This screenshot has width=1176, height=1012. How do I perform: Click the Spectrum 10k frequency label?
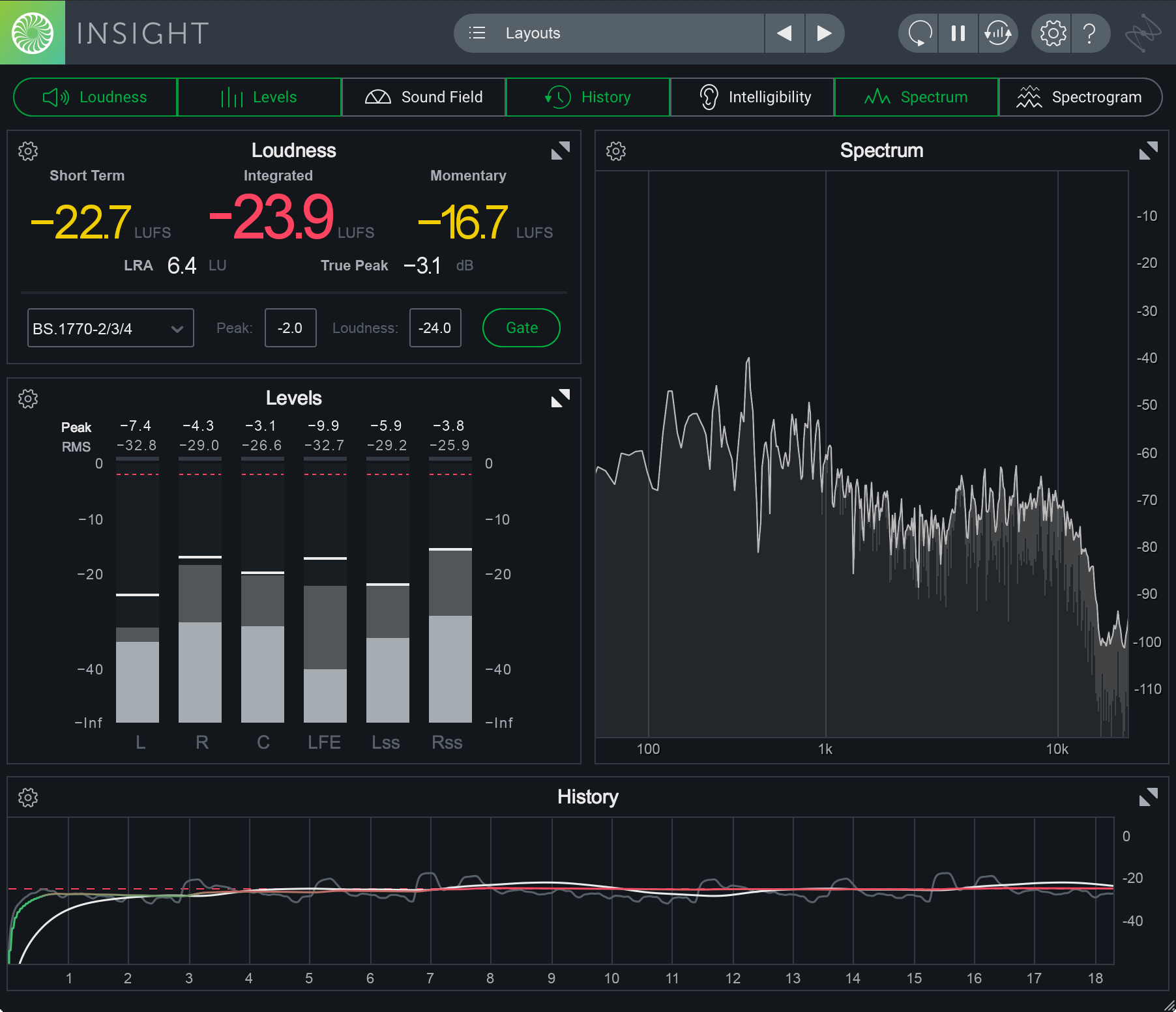pyautogui.click(x=1057, y=749)
